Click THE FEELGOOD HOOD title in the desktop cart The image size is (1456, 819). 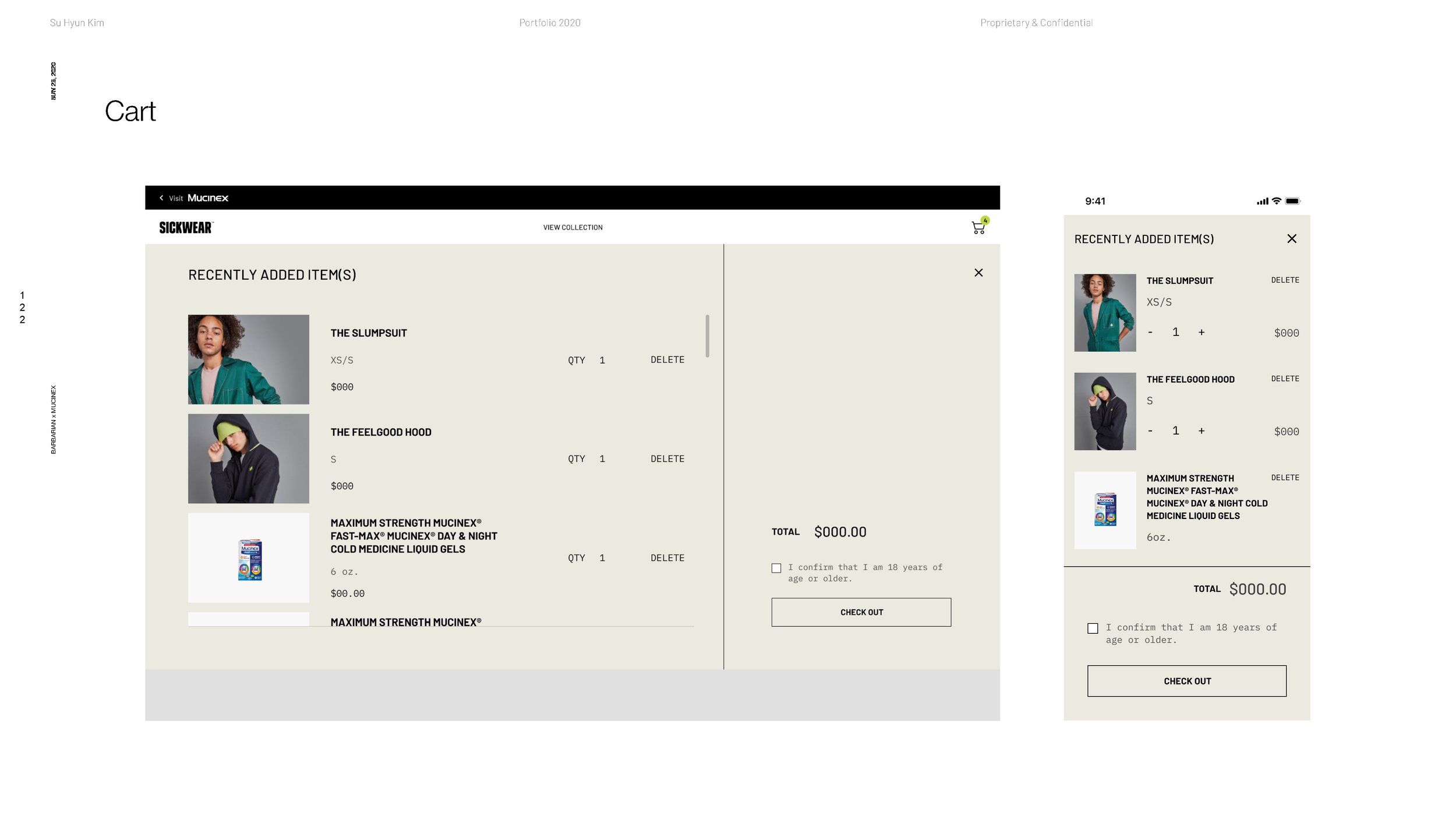click(381, 432)
